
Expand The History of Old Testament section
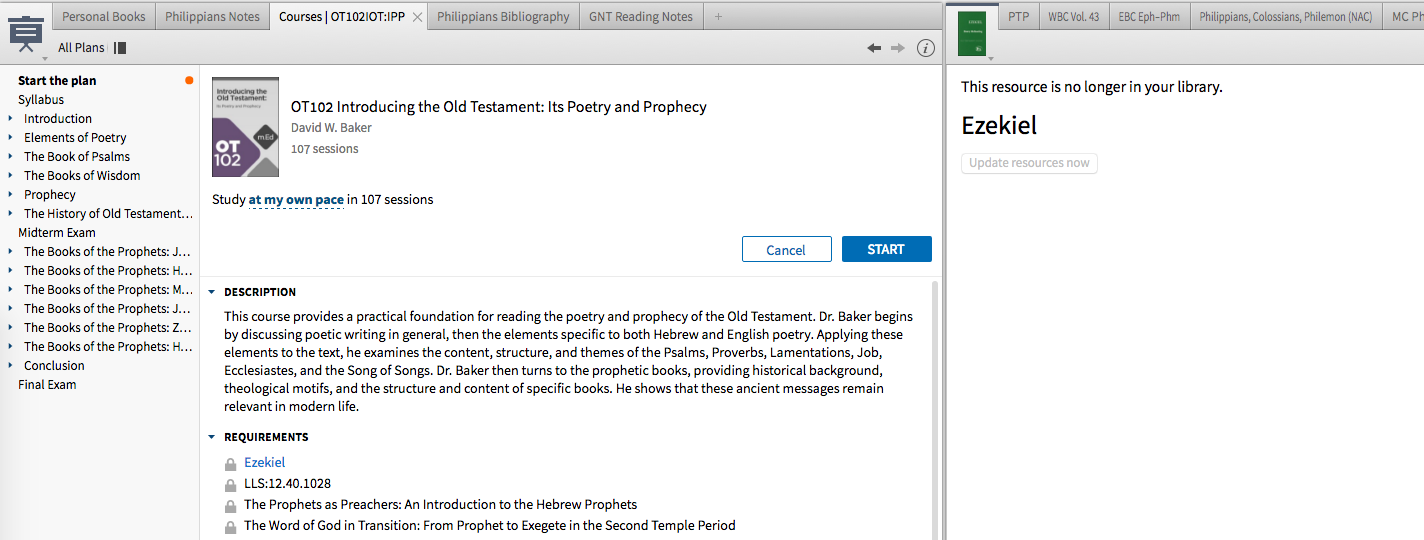pyautogui.click(x=11, y=214)
